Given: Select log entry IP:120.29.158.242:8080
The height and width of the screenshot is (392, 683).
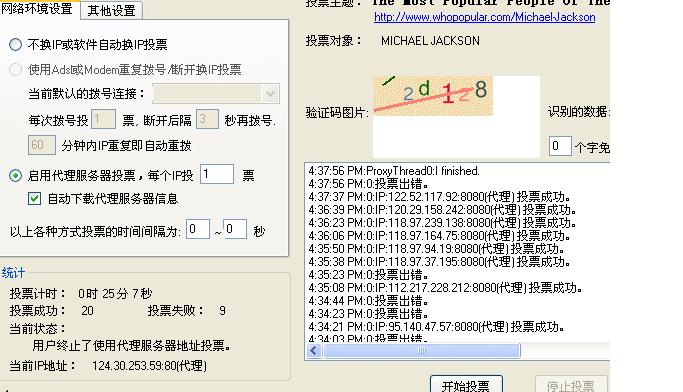Looking at the screenshot, I should (x=443, y=210).
